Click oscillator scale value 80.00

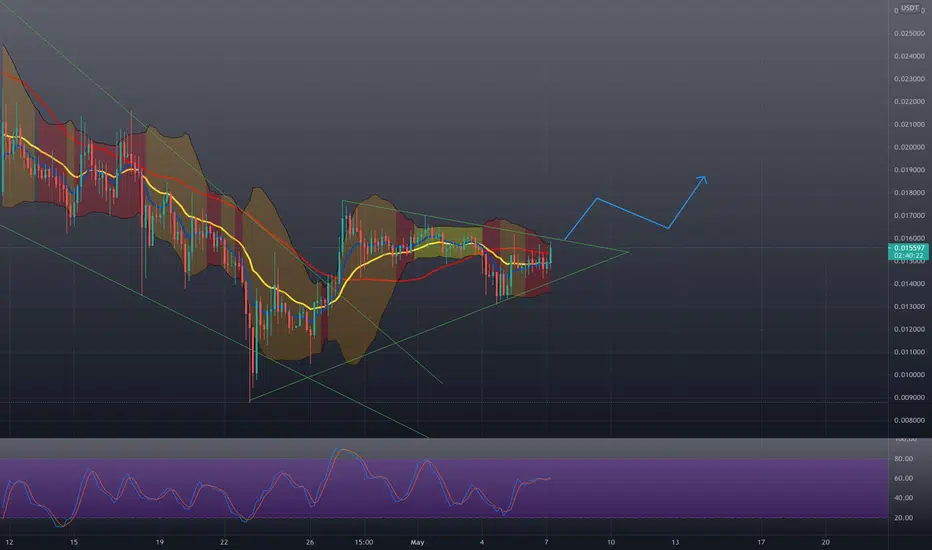coord(903,459)
